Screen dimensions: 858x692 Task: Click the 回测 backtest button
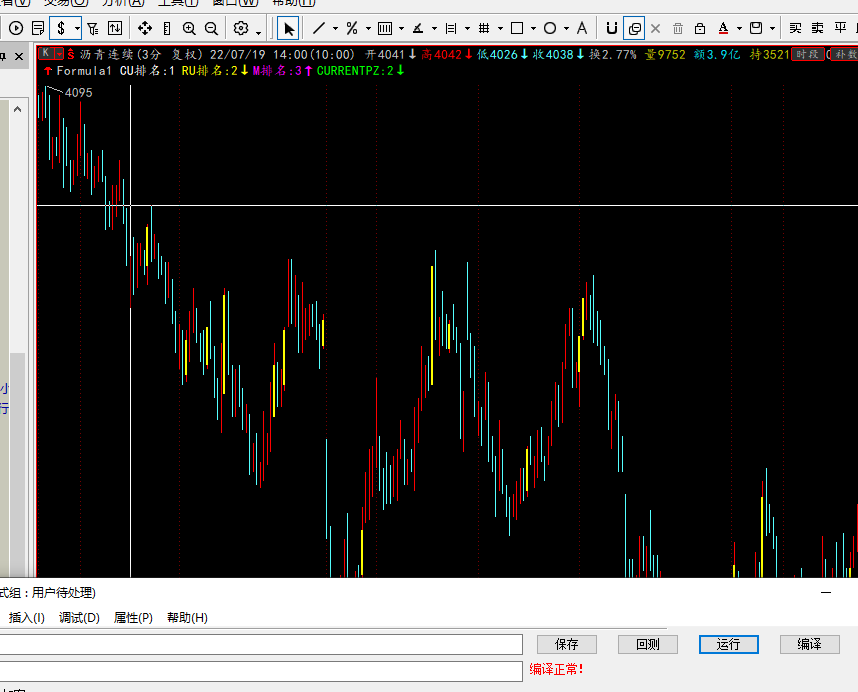[x=648, y=644]
